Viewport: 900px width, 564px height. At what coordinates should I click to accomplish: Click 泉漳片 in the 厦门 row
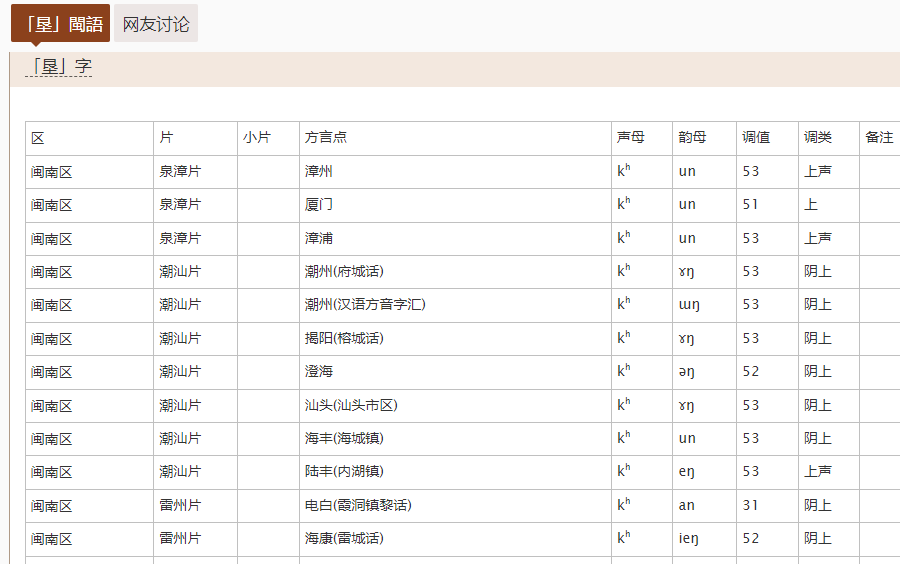[180, 205]
